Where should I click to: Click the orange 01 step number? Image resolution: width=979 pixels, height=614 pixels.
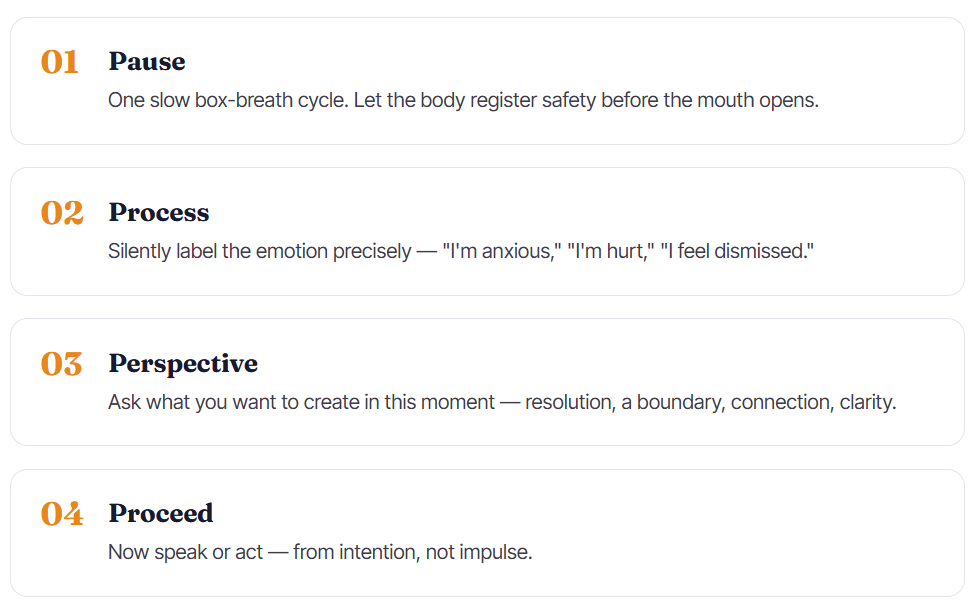point(60,62)
